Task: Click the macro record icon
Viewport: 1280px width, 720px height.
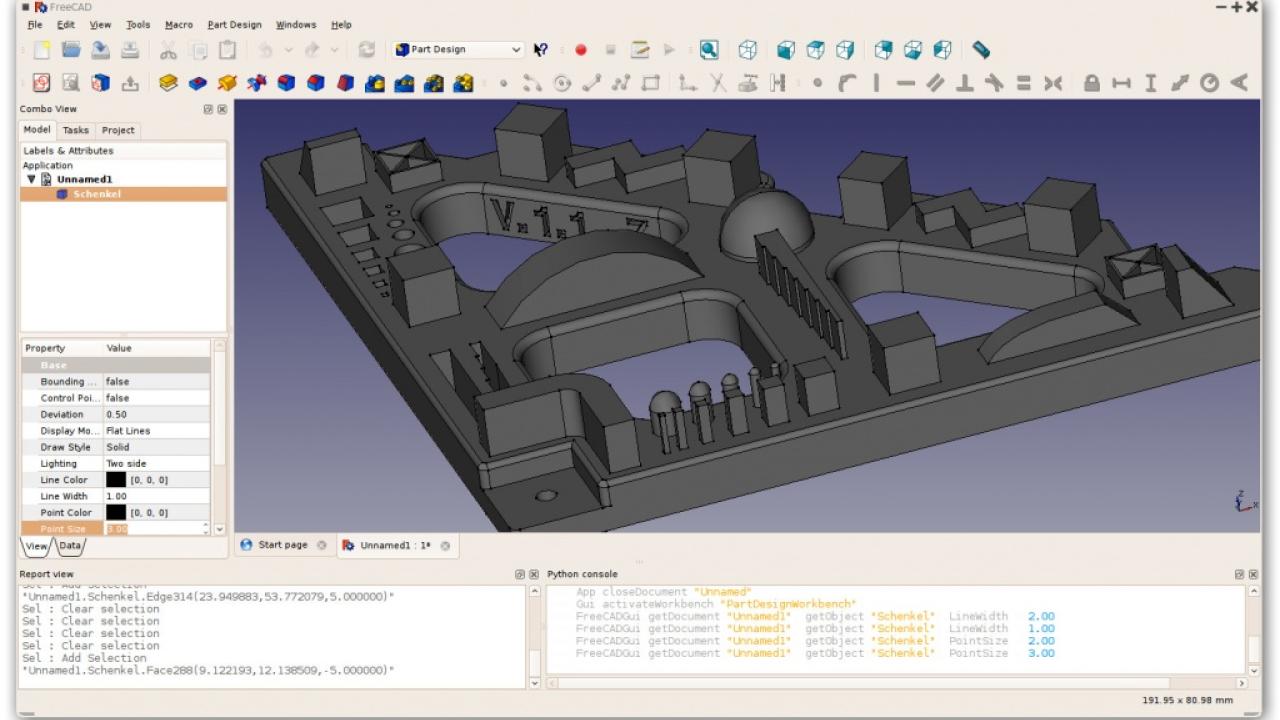Action: 580,50
